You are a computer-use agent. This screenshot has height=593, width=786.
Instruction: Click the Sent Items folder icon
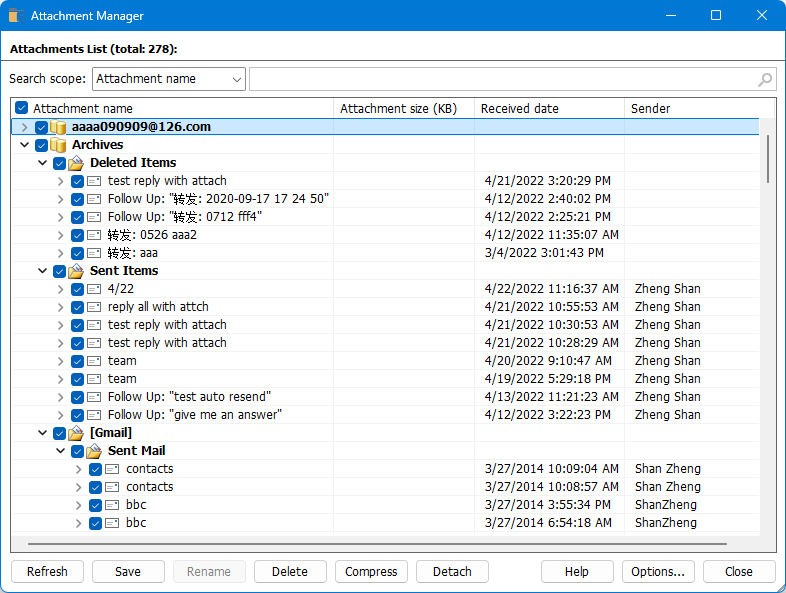(76, 271)
